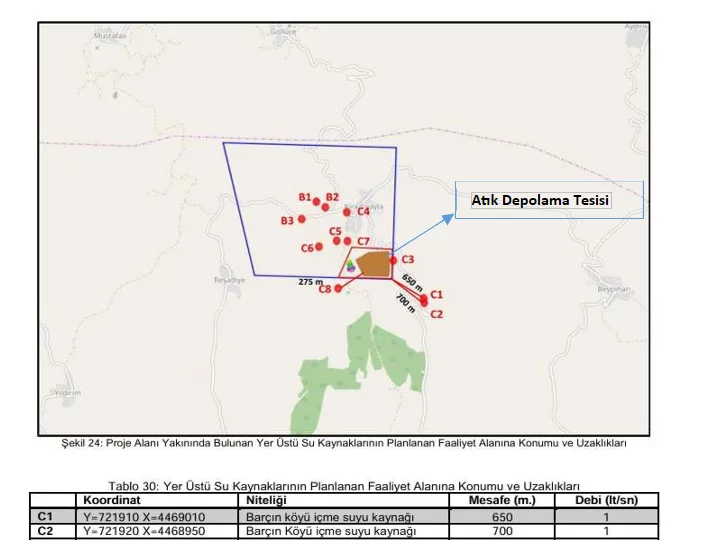
Task: Select the C6 red map marker
Action: [x=319, y=246]
